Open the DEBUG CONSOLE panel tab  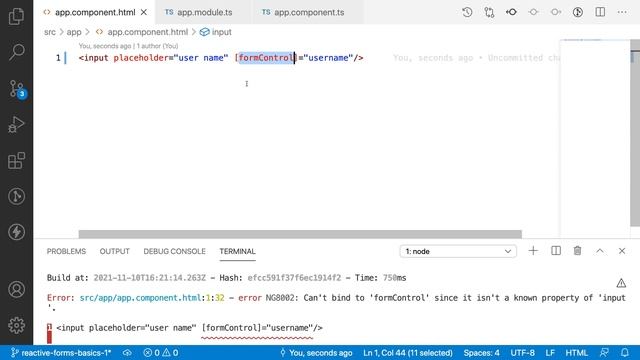pyautogui.click(x=174, y=251)
